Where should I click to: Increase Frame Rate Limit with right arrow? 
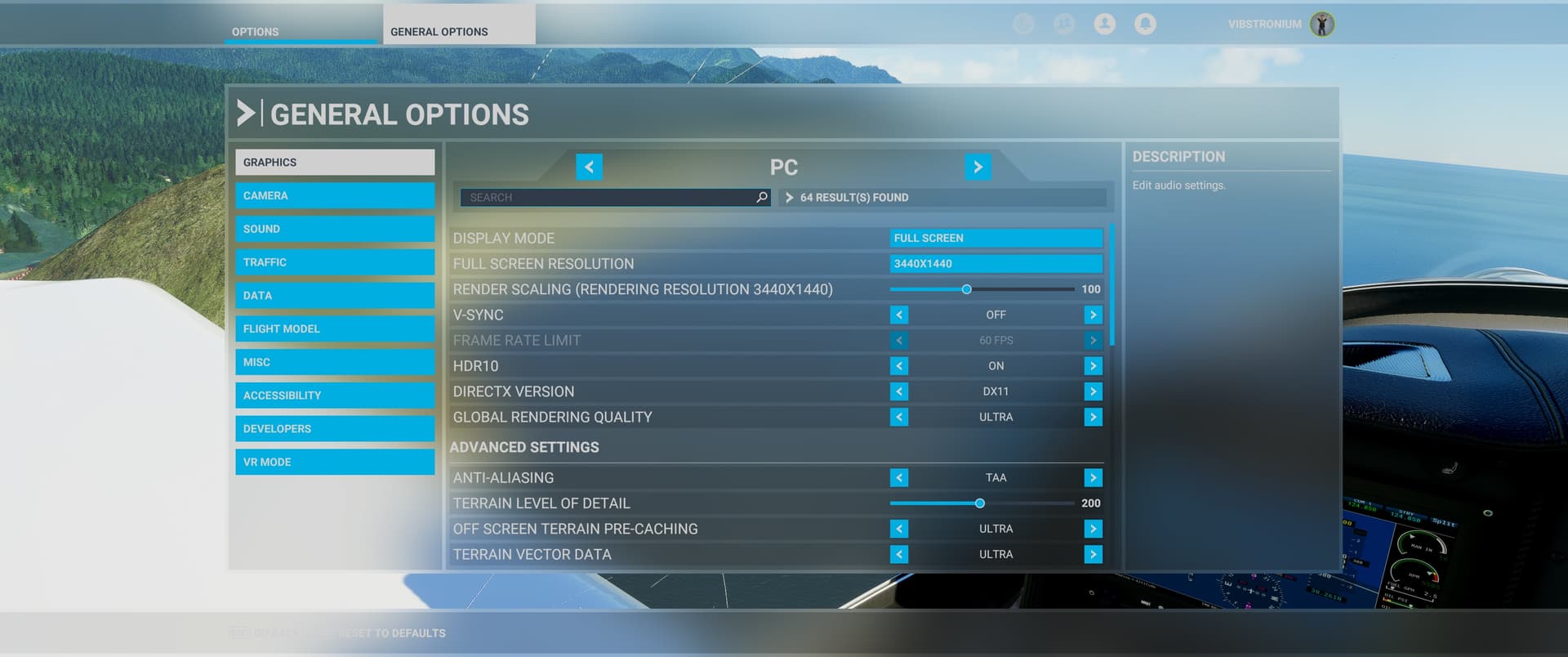click(x=1093, y=340)
